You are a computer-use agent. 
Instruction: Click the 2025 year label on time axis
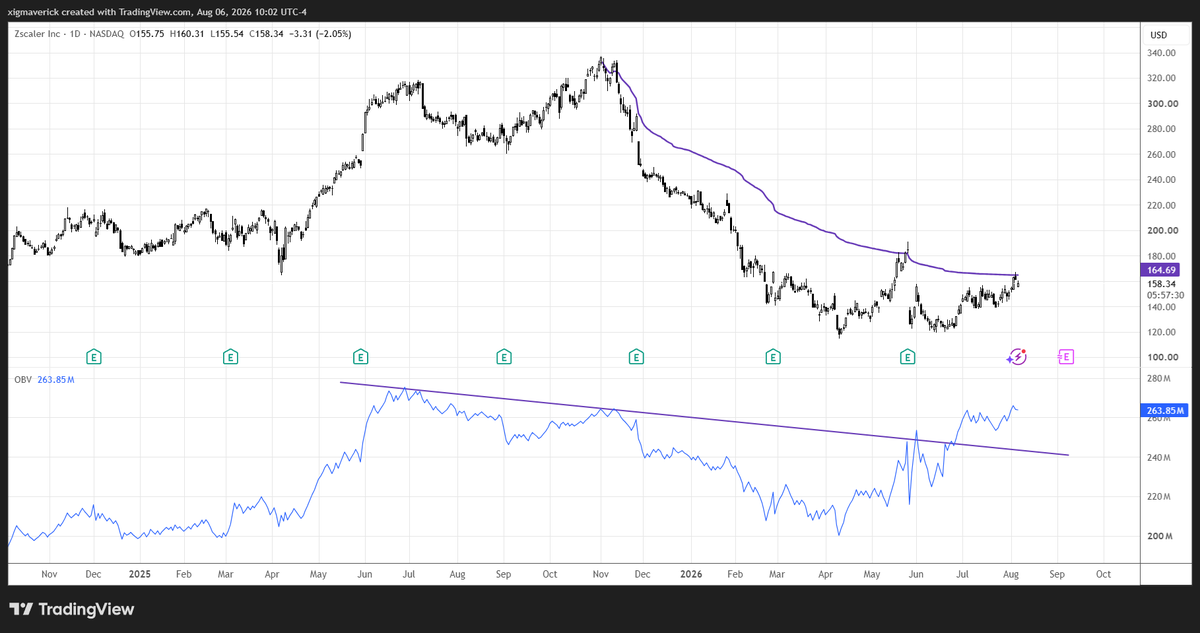tap(140, 575)
